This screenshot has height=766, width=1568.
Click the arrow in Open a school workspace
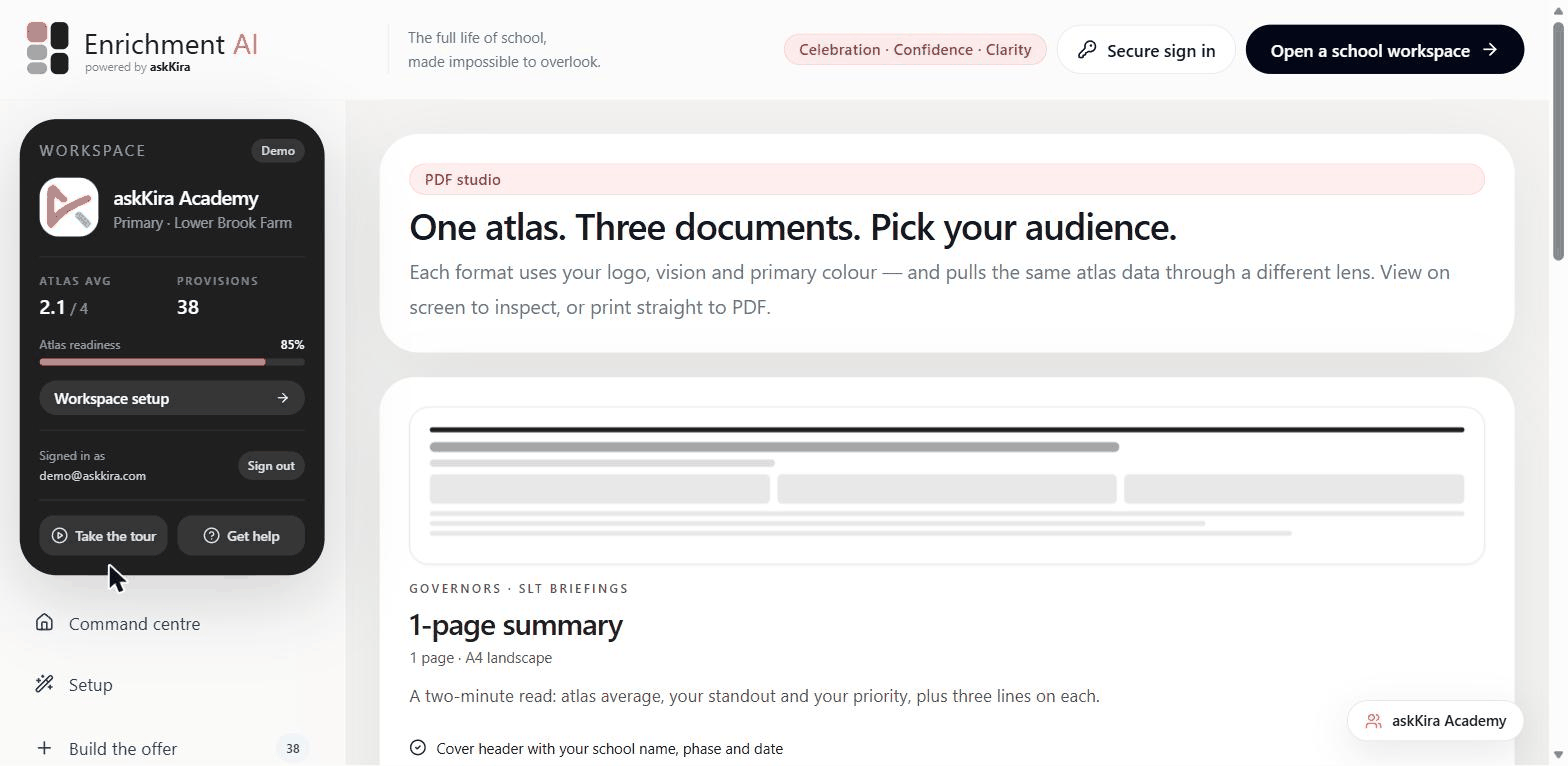(1490, 49)
